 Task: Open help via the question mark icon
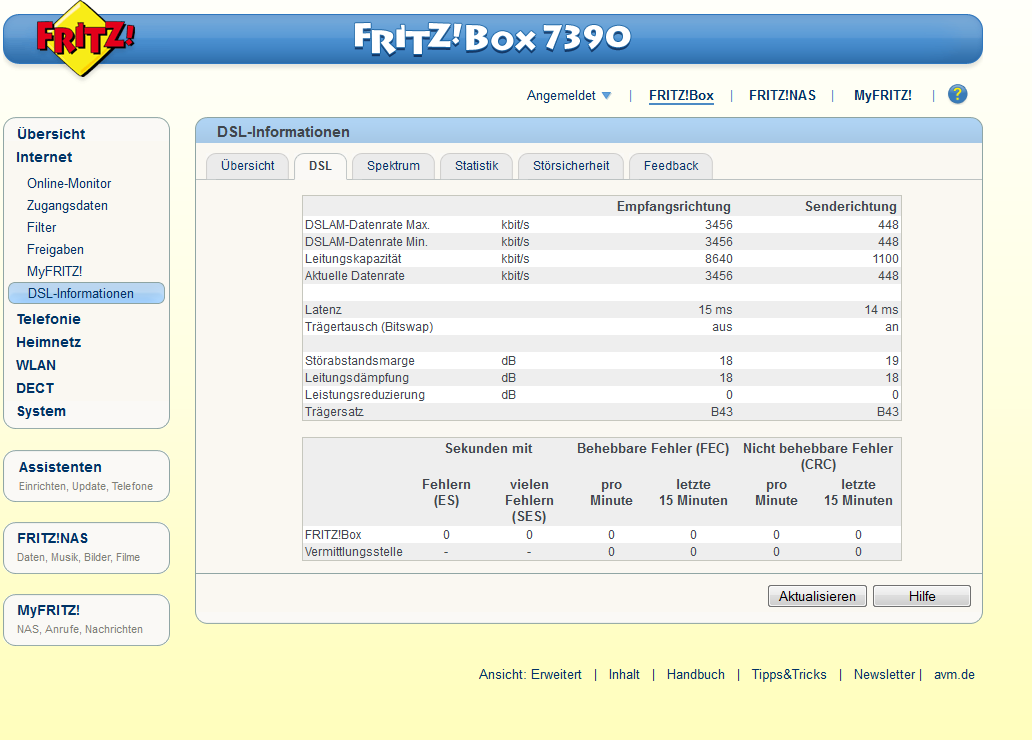(958, 94)
